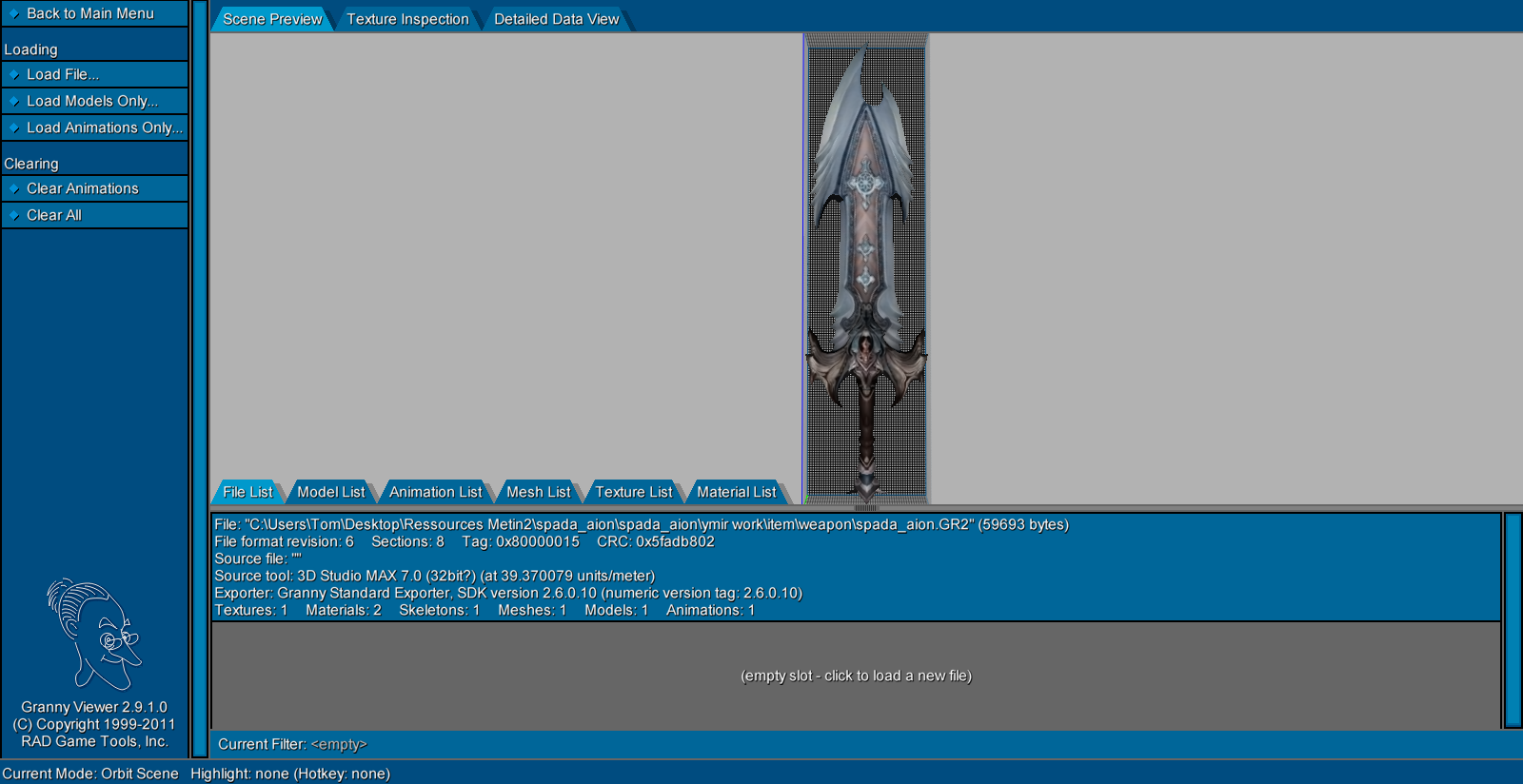Show the Model List tab
The image size is (1523, 784).
pyautogui.click(x=331, y=492)
